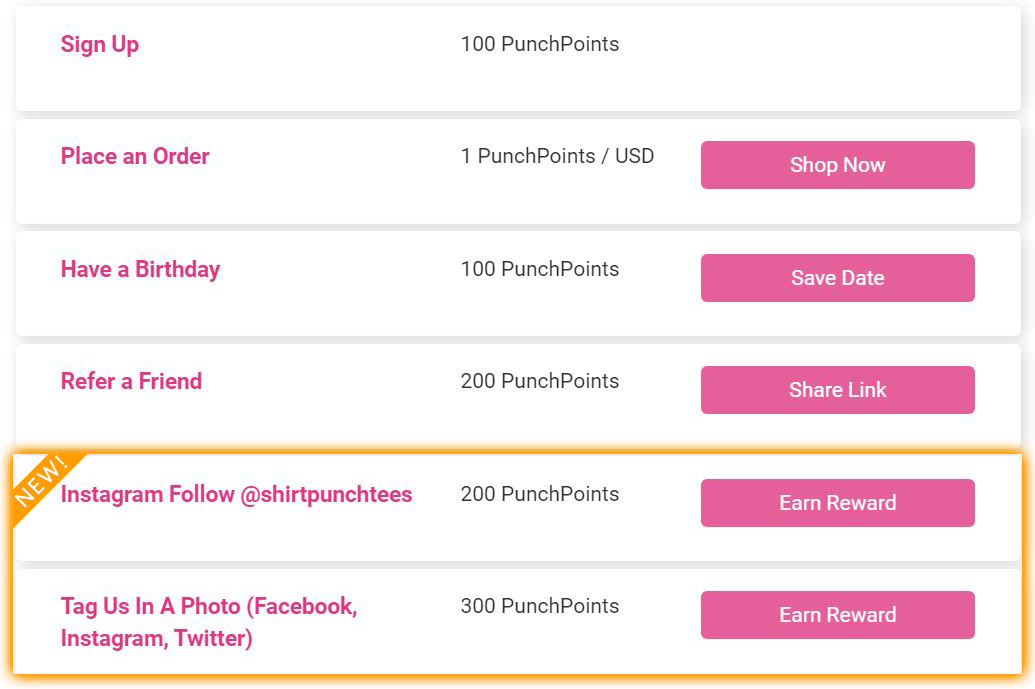1035x689 pixels.
Task: Click the Have a Birthday heading
Action: point(140,269)
